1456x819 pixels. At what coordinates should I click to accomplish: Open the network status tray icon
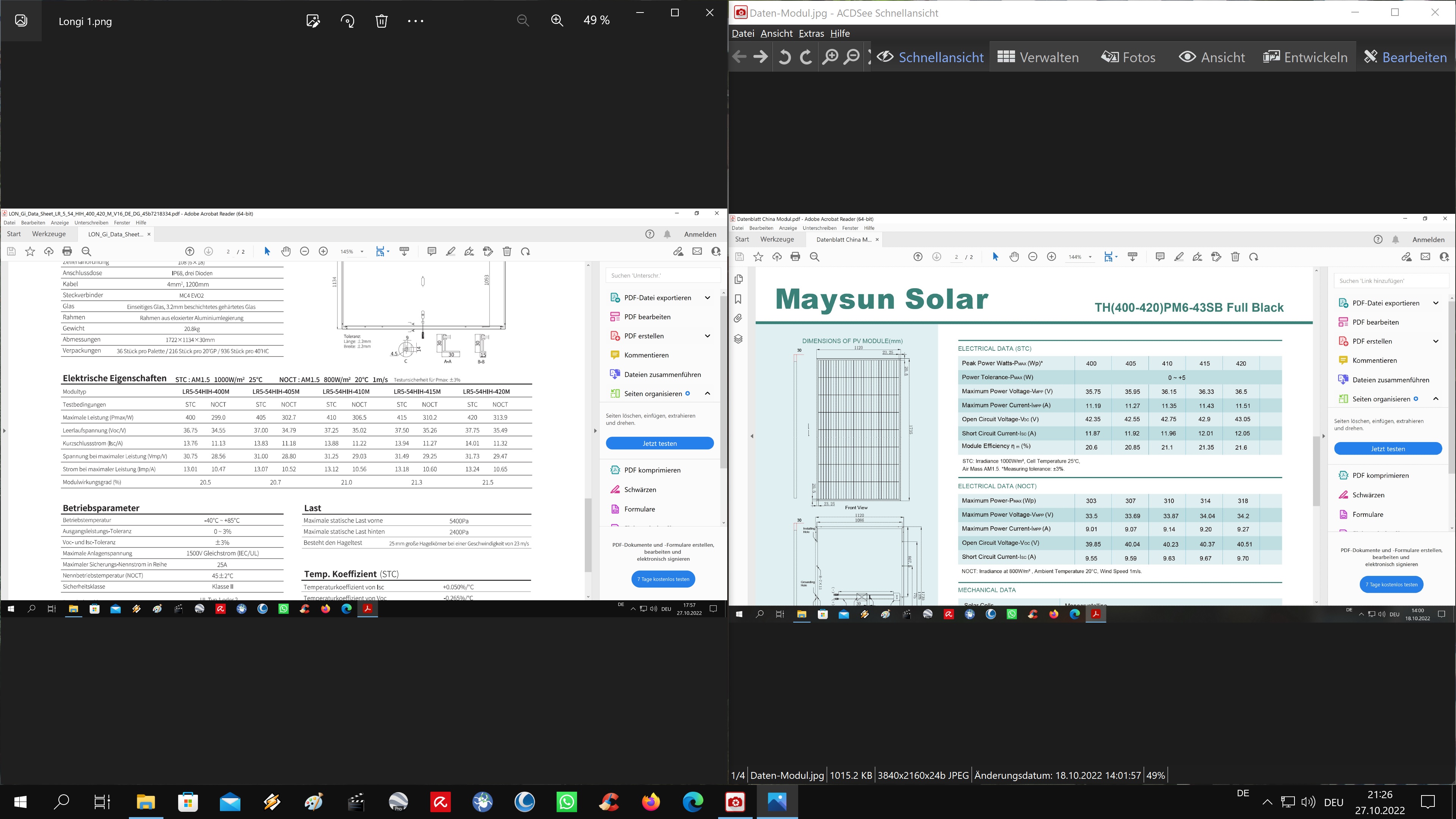1288,802
